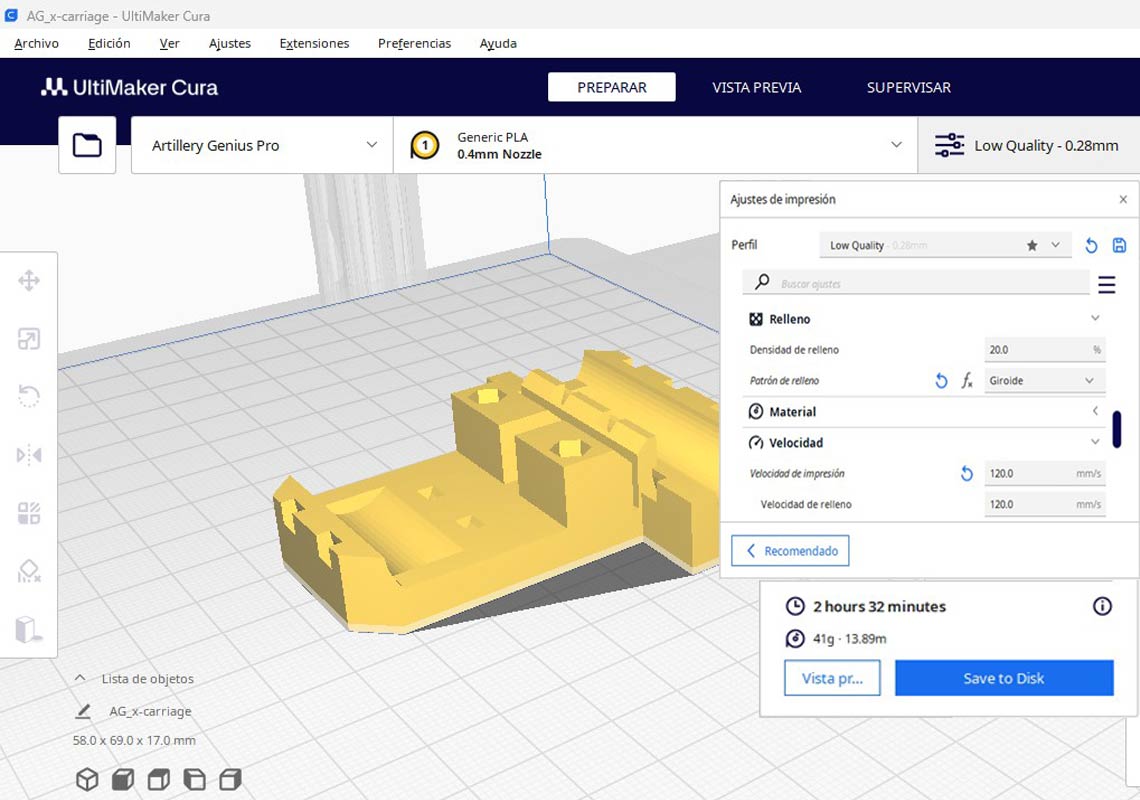Switch to the left side view cube
The image size is (1140, 800).
click(x=194, y=780)
